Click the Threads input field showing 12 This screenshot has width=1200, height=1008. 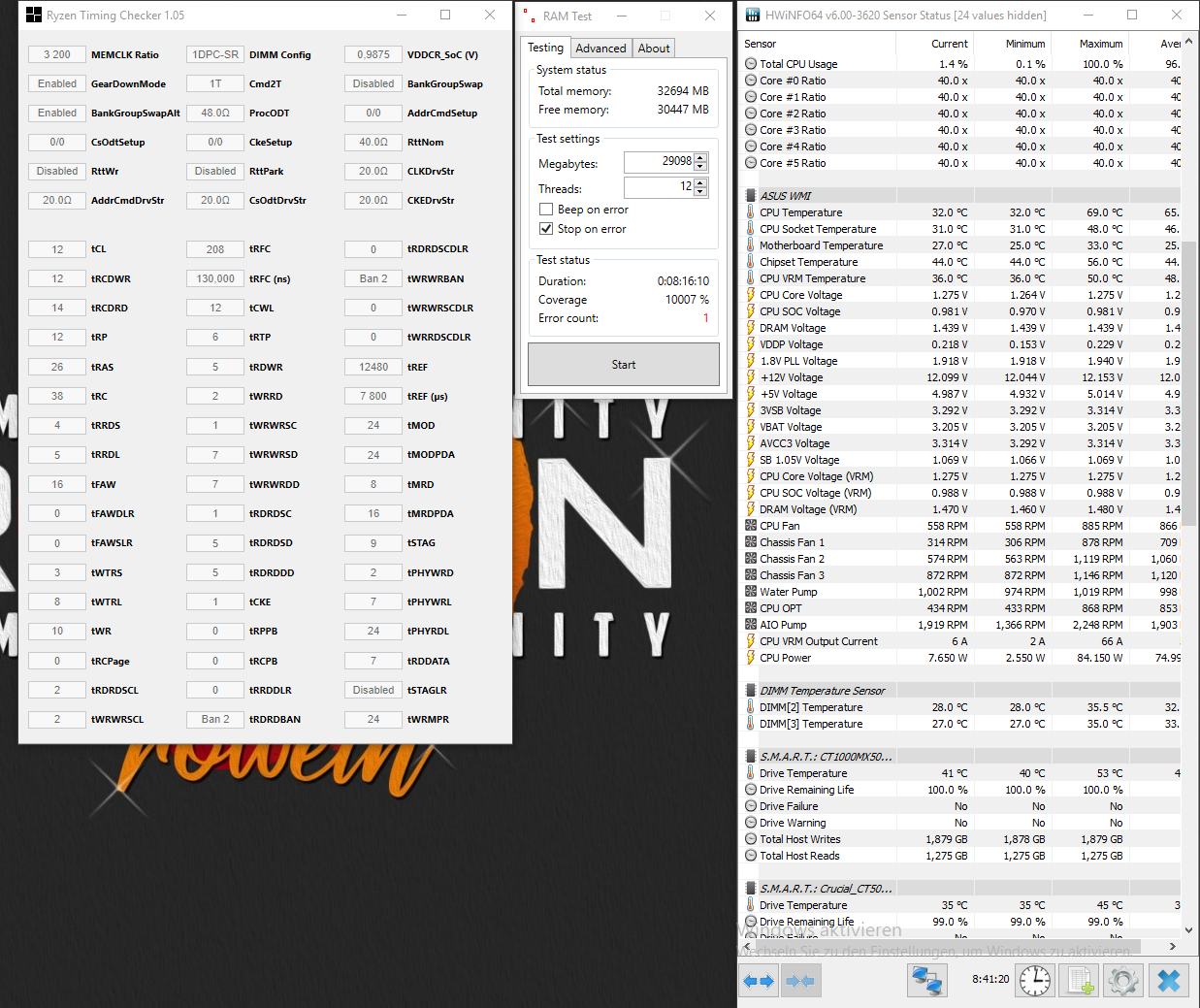click(x=660, y=187)
